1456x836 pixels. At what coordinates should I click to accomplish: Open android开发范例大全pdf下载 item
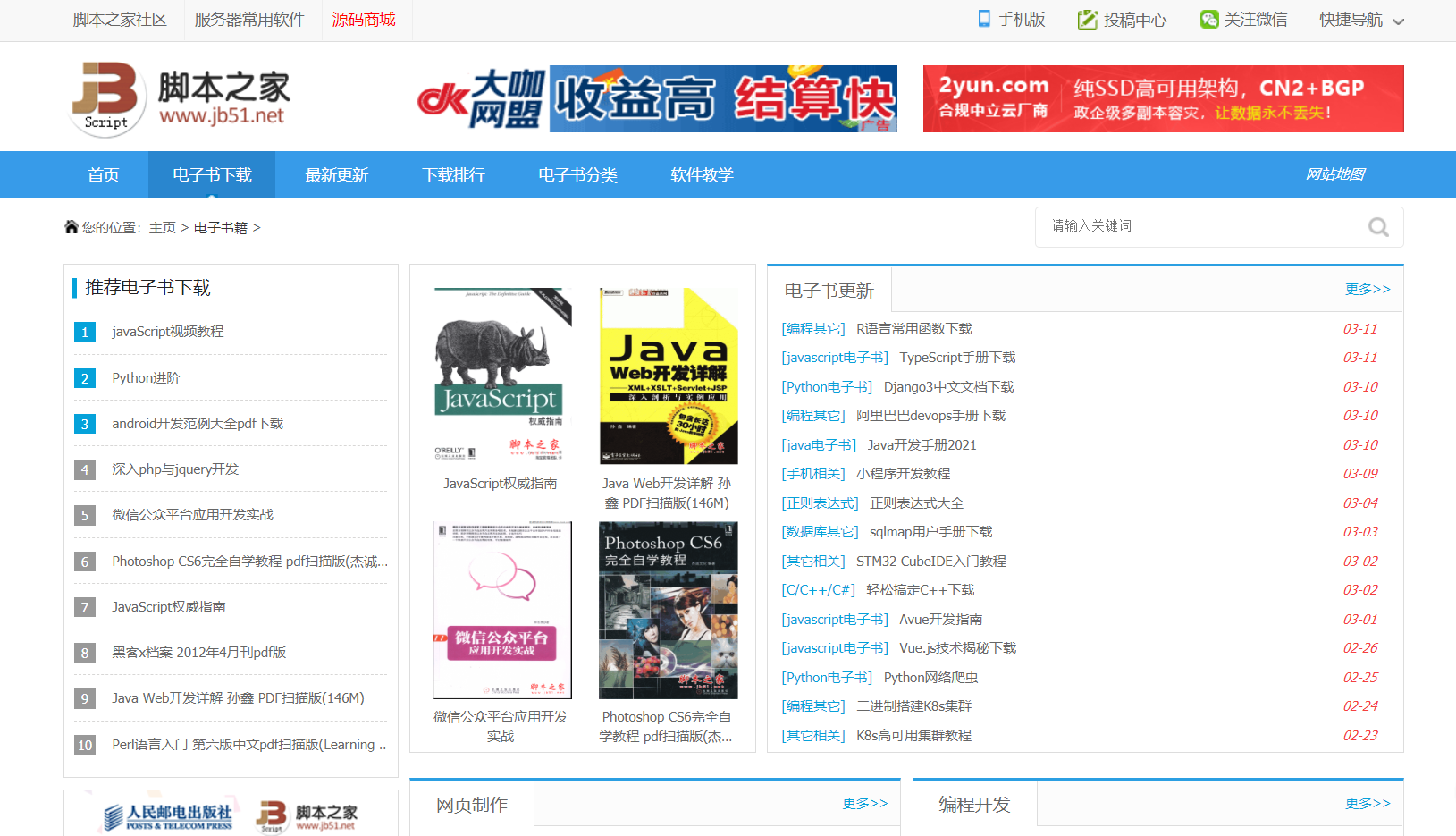tap(198, 424)
